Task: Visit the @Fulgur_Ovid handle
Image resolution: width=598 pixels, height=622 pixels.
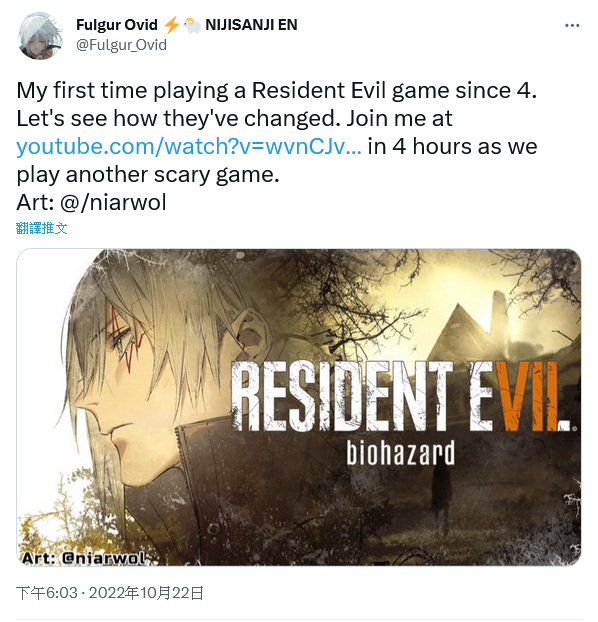Action: click(121, 45)
